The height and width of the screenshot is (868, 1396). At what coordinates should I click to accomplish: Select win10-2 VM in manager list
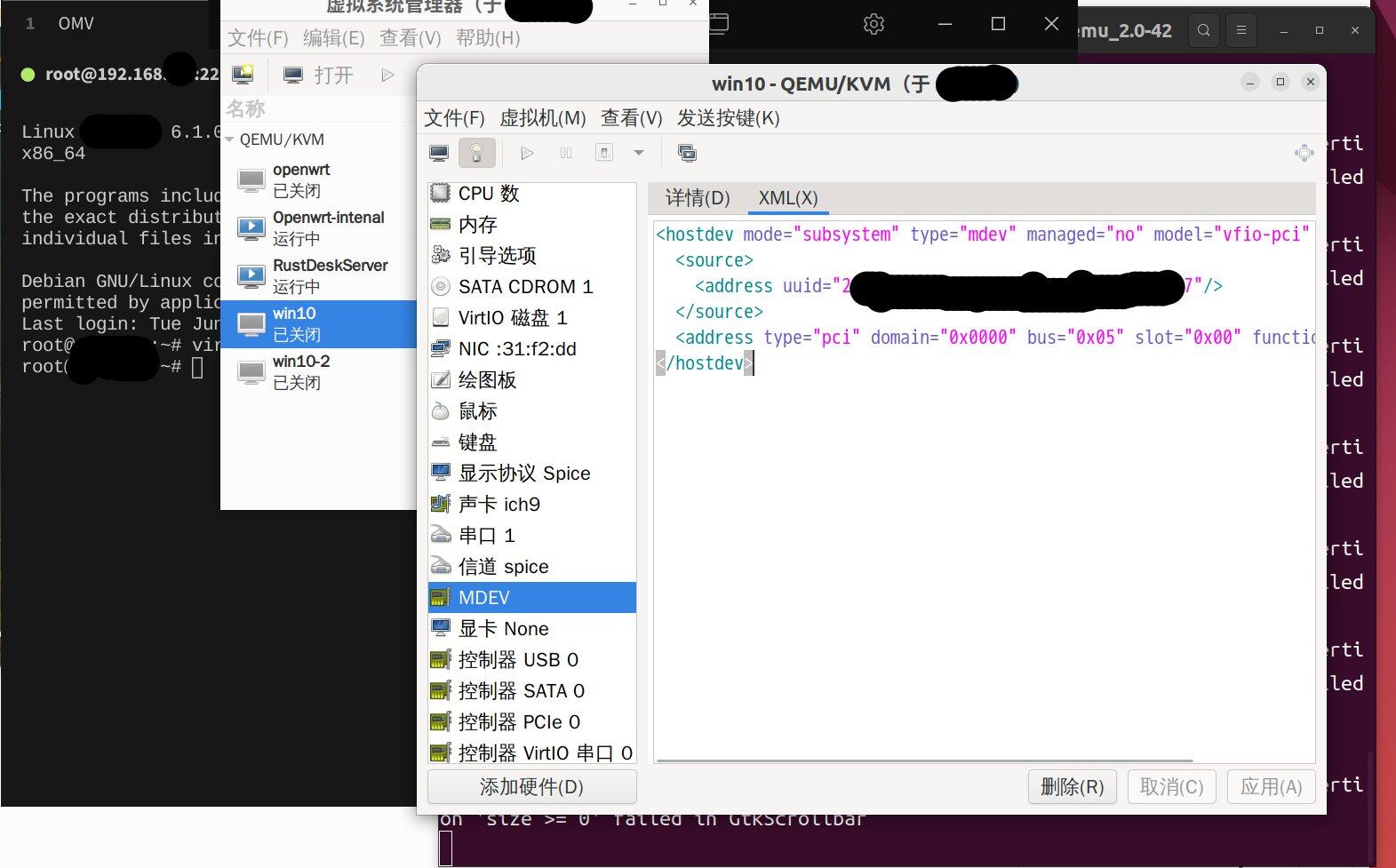pyautogui.click(x=318, y=372)
